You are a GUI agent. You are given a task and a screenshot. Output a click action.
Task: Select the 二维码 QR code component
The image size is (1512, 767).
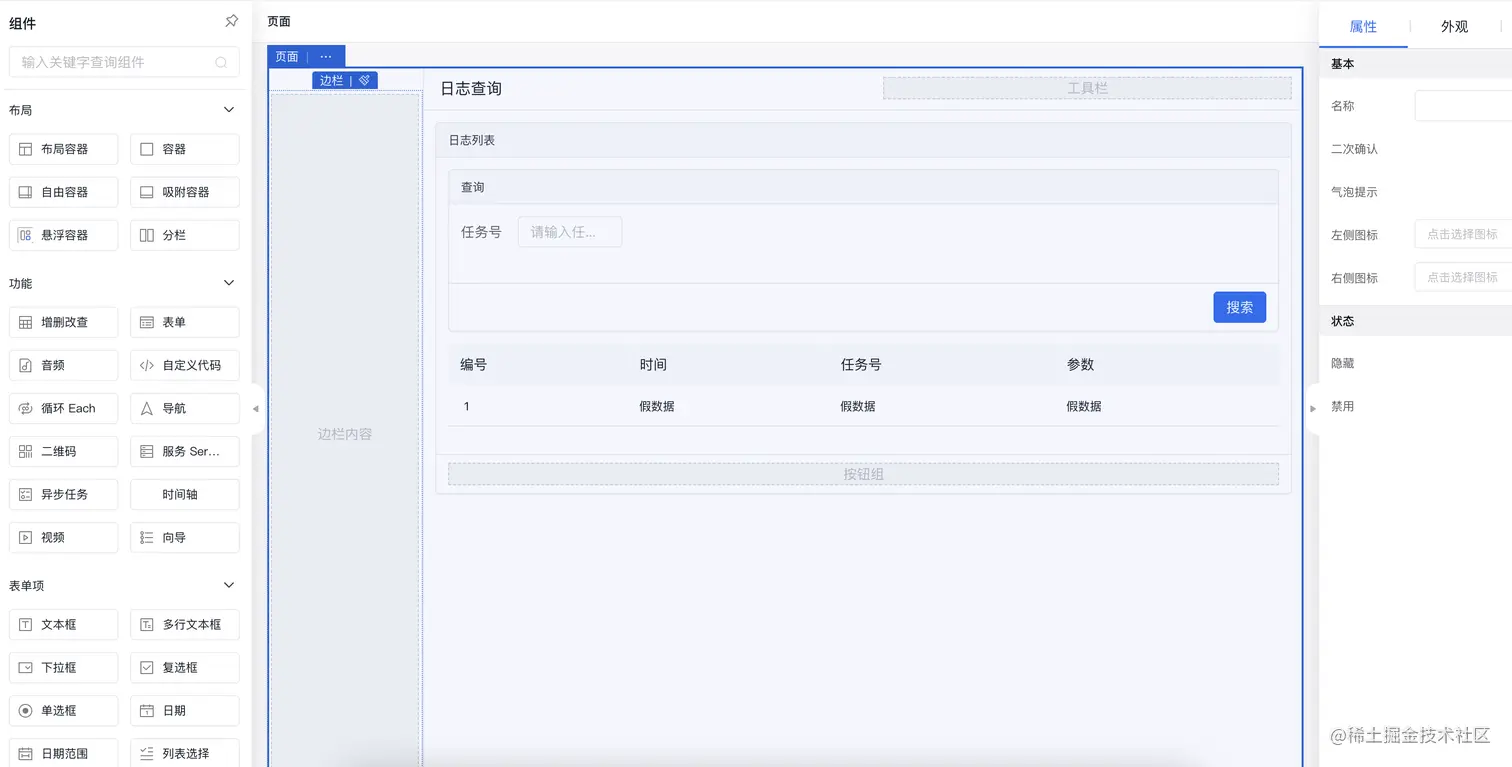[x=64, y=451]
